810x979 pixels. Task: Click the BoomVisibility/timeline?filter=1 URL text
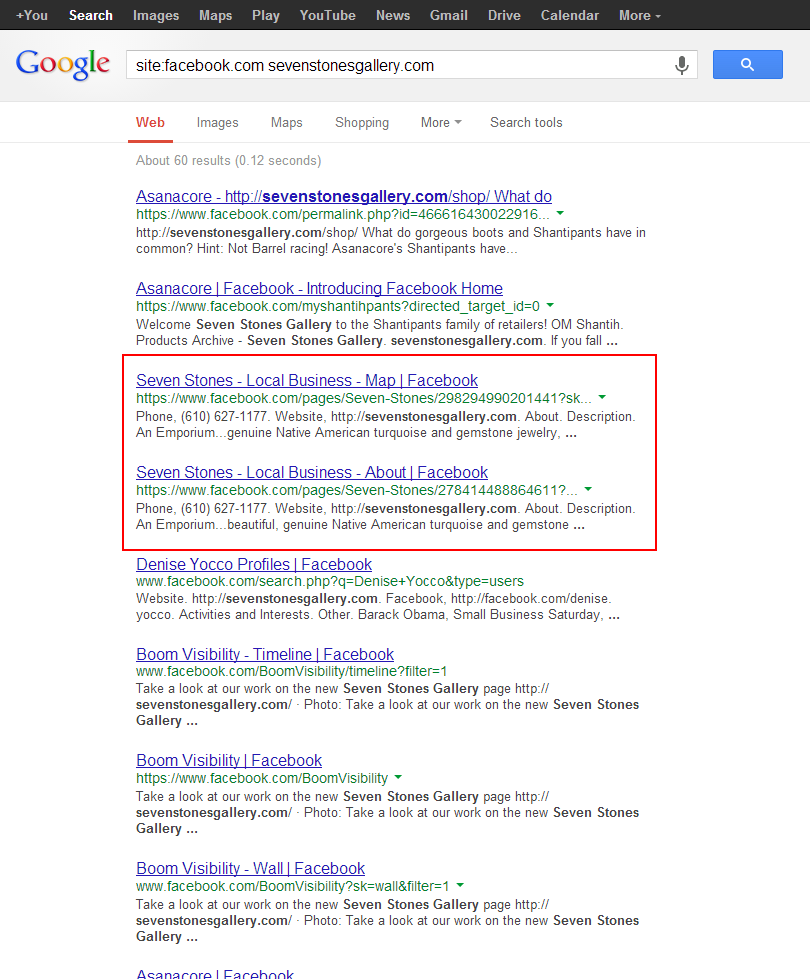pos(292,671)
